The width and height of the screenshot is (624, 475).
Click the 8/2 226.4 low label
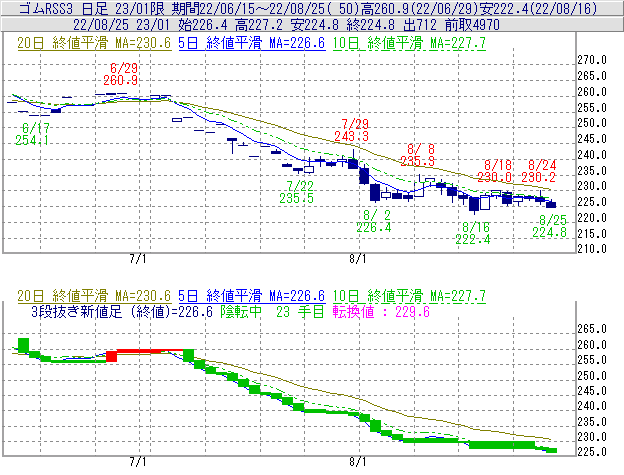coord(374,221)
